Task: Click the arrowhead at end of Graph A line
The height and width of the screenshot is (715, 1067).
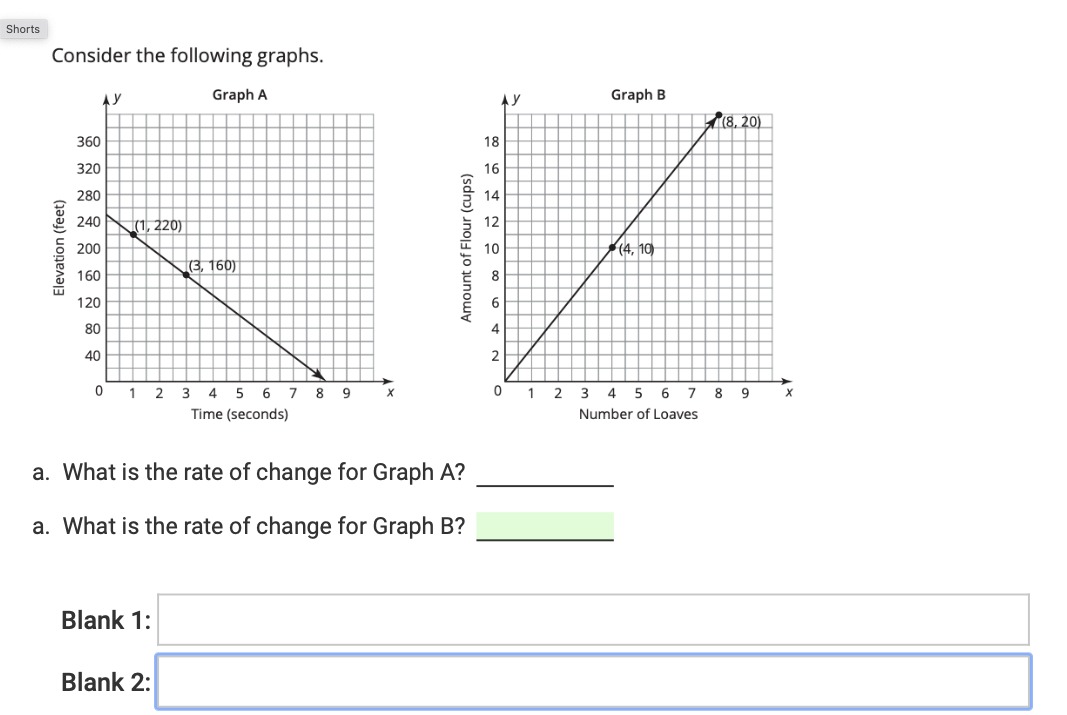Action: tap(319, 375)
